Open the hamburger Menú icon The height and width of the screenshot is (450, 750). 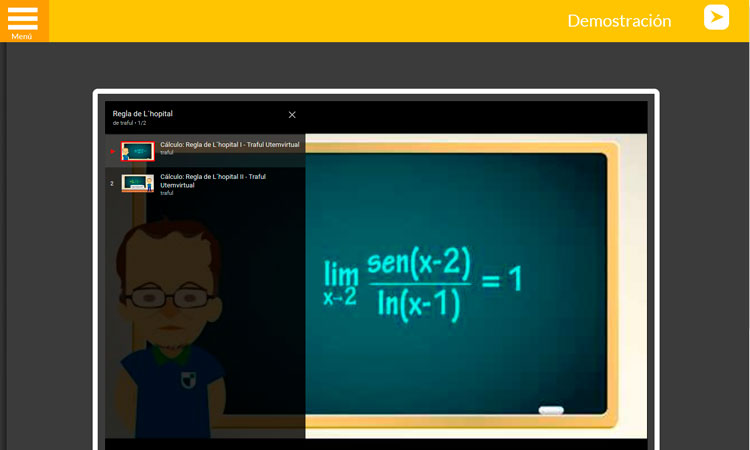click(22, 20)
